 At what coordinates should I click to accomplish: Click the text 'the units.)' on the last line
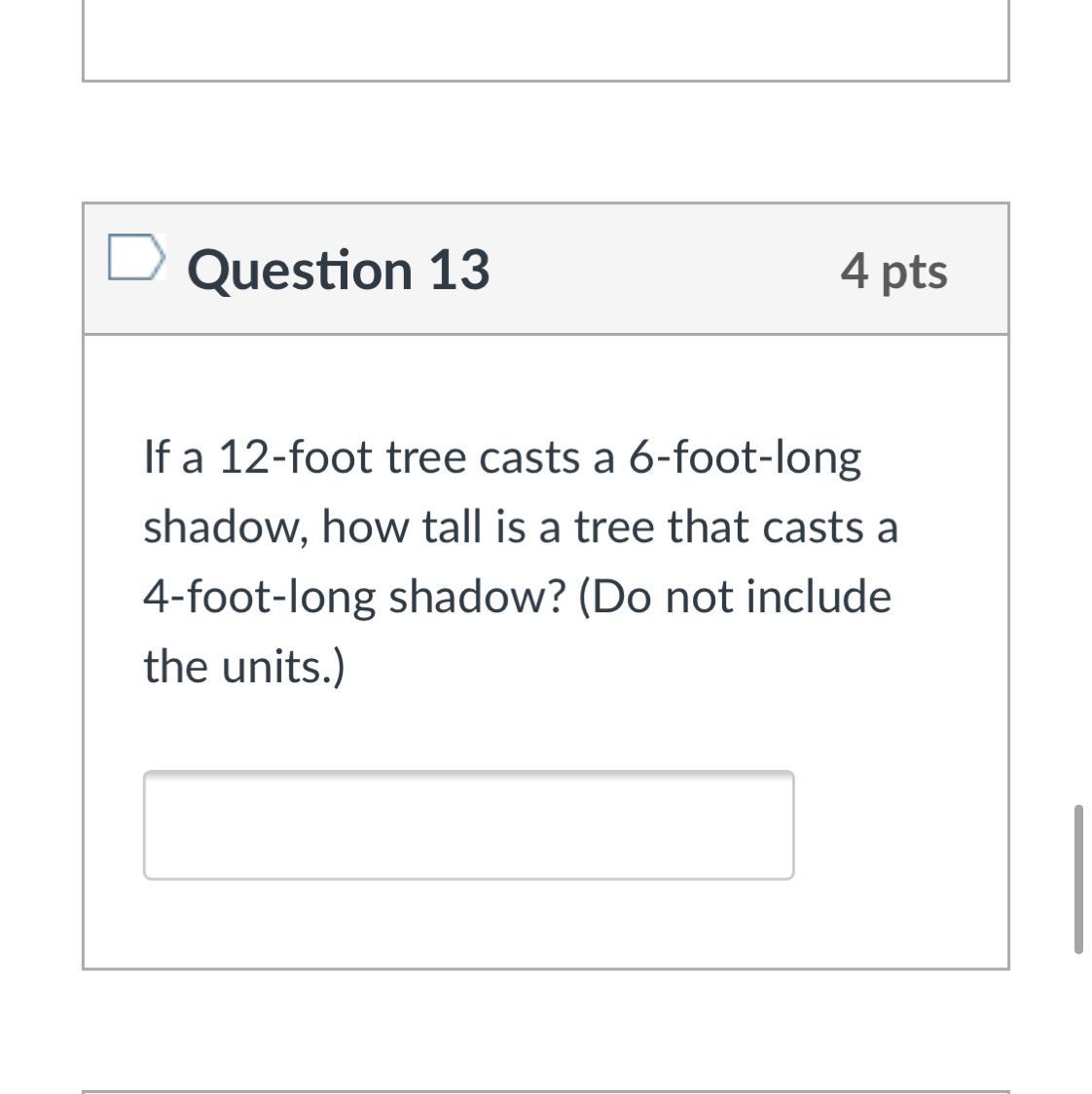coord(244,667)
